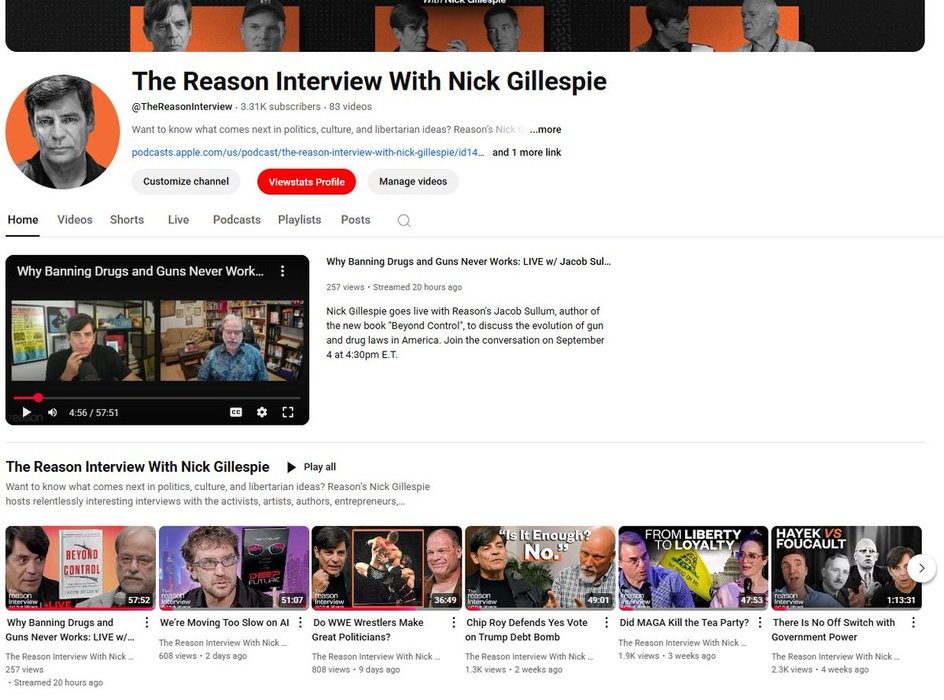Open the three-dot menu in the featured player
The width and height of the screenshot is (944, 700).
point(282,271)
